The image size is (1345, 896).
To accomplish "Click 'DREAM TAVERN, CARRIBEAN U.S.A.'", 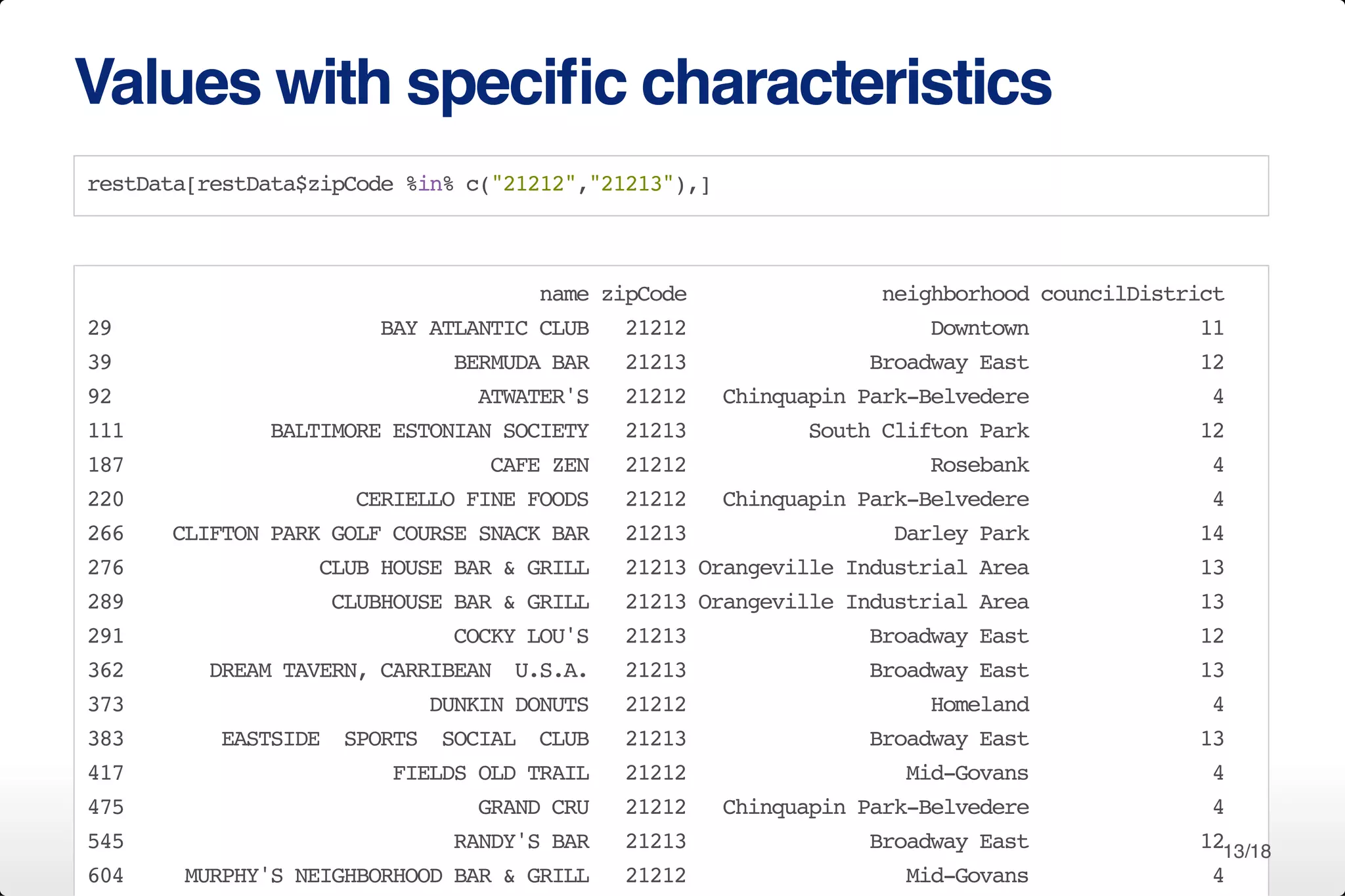I will coord(399,670).
